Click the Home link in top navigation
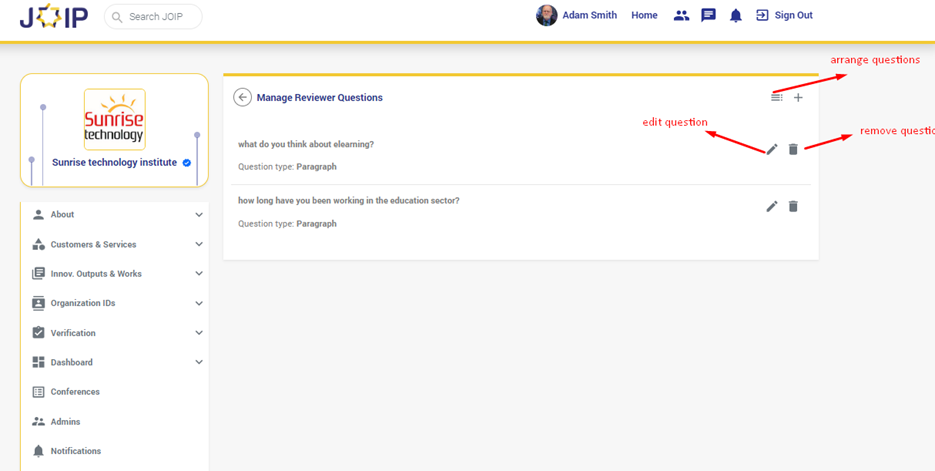Viewport: 935px width, 471px height. (x=644, y=16)
